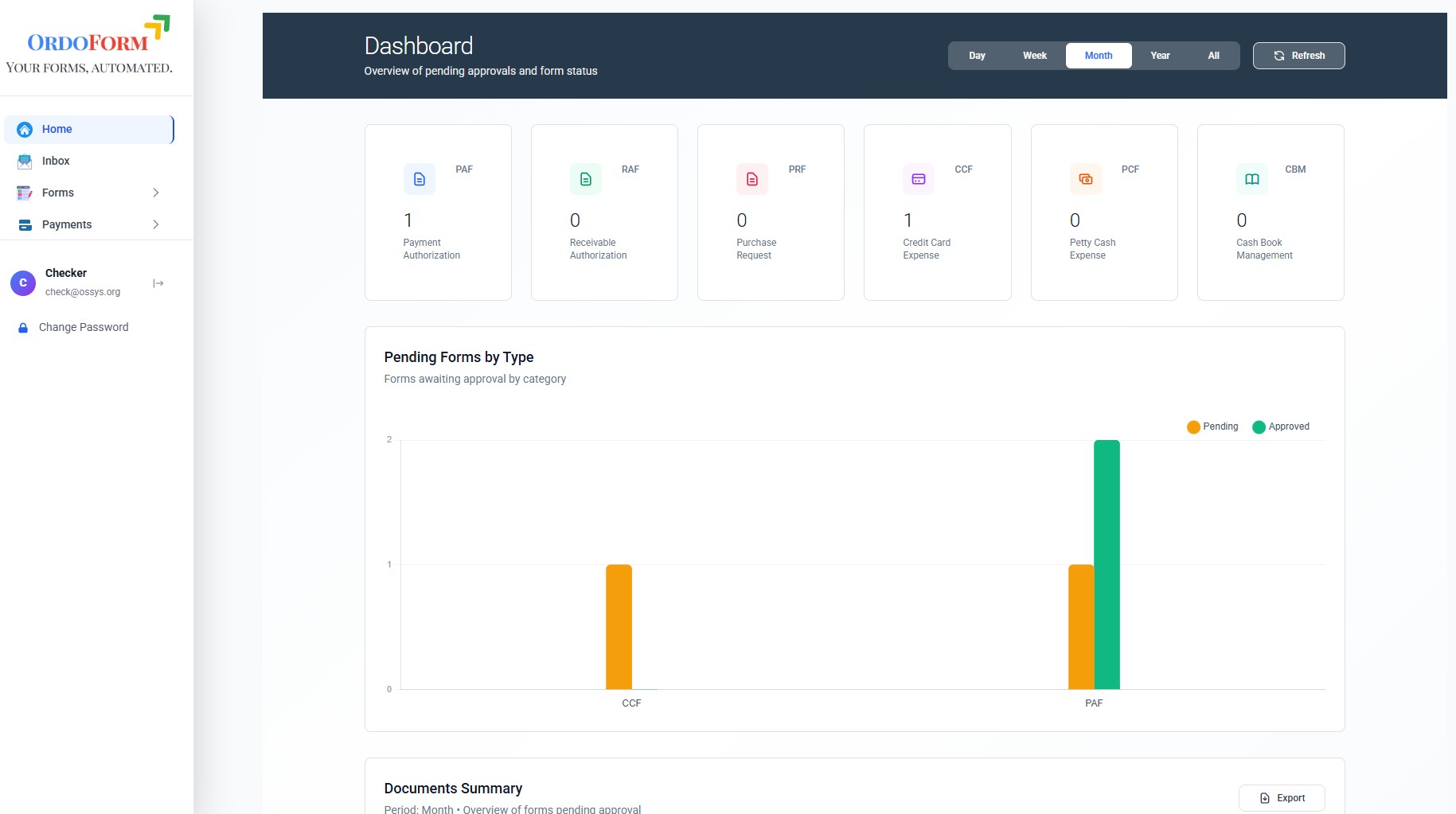The width and height of the screenshot is (1456, 814).
Task: Open Change Password link
Action: 83,327
